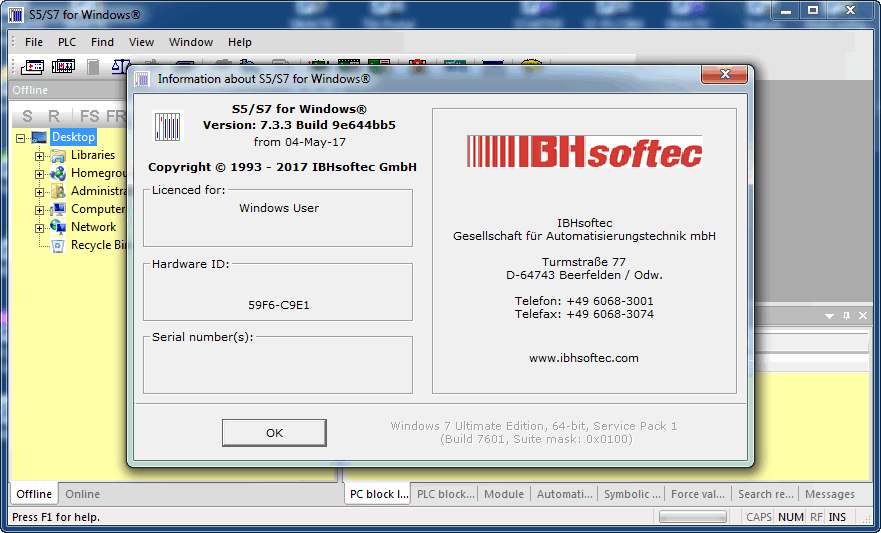Click the Network globe icon

58,227
